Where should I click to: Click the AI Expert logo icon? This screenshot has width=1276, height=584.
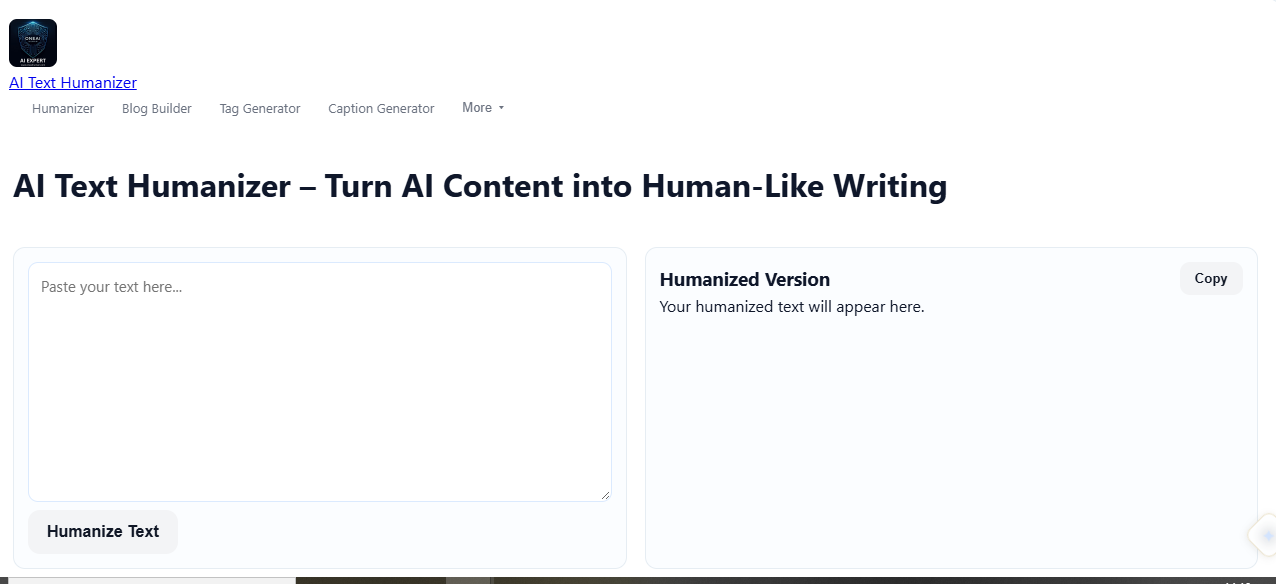coord(33,43)
